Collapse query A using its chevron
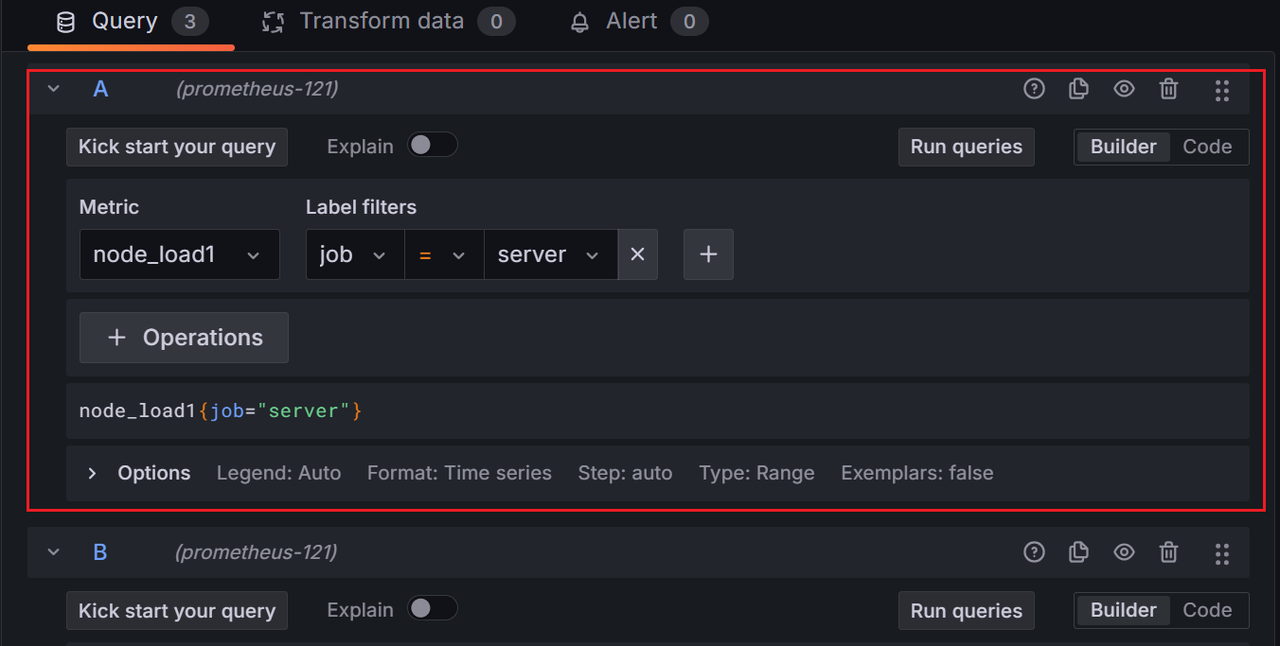Viewport: 1280px width, 646px height. [53, 89]
